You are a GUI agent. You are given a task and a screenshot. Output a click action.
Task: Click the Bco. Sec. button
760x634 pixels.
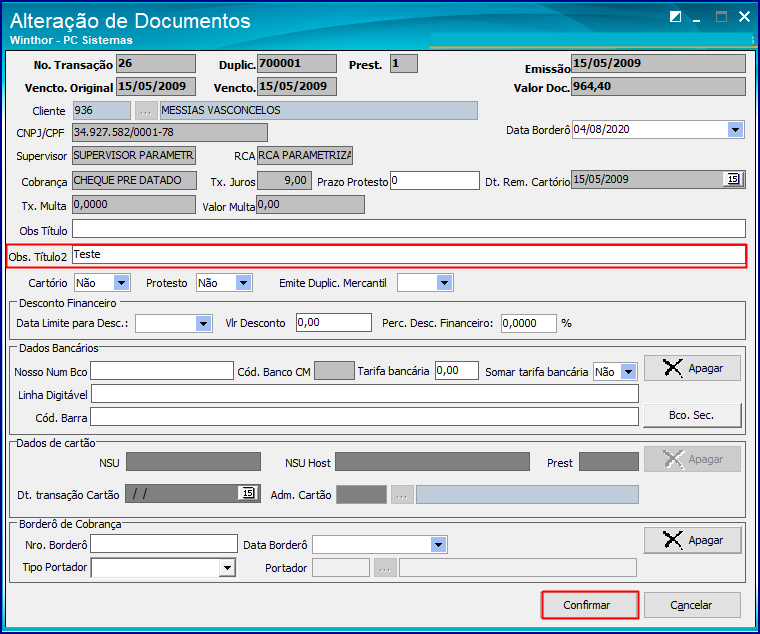692,415
